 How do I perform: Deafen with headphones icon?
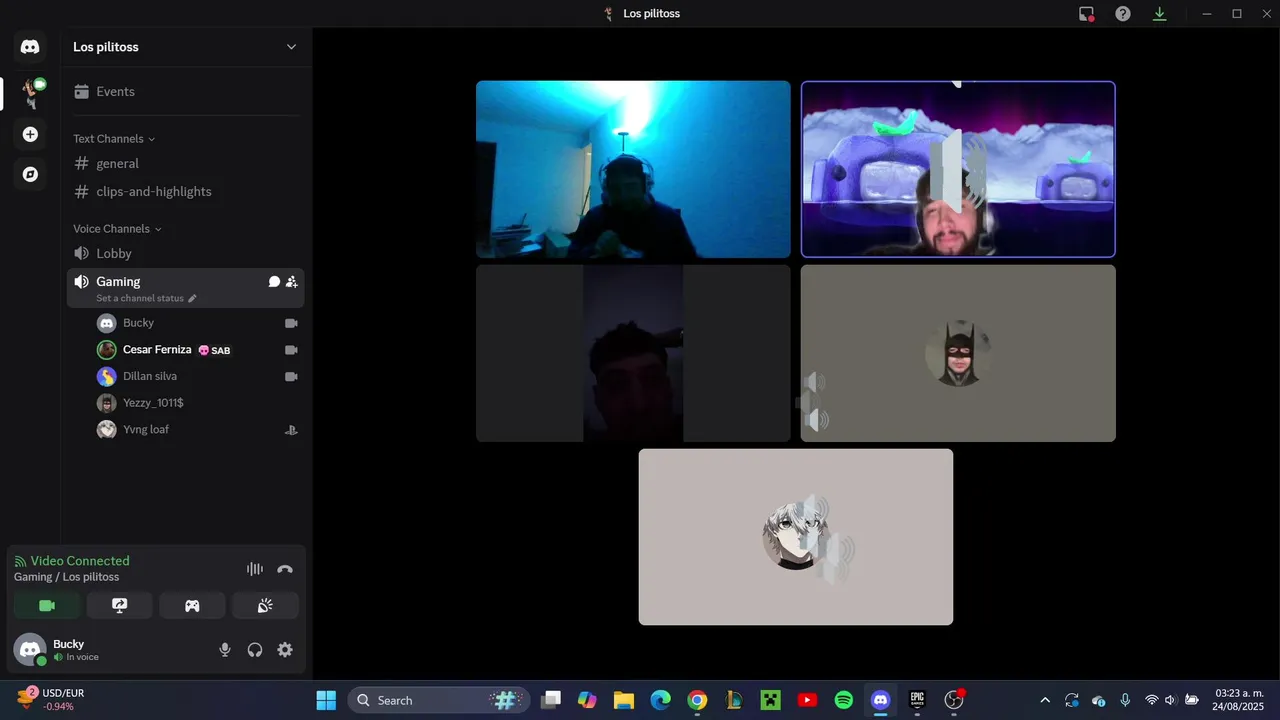[255, 650]
